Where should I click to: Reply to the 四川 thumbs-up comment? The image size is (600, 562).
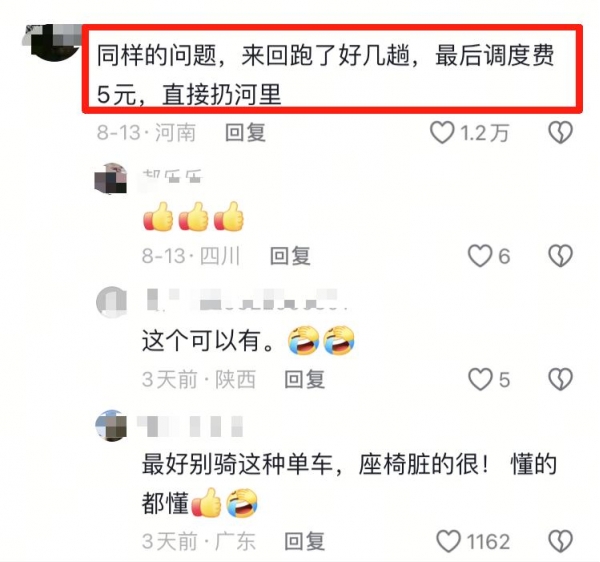(x=290, y=256)
